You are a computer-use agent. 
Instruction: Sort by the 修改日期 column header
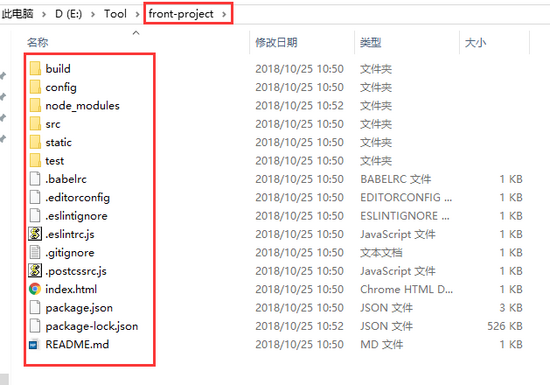coord(276,42)
